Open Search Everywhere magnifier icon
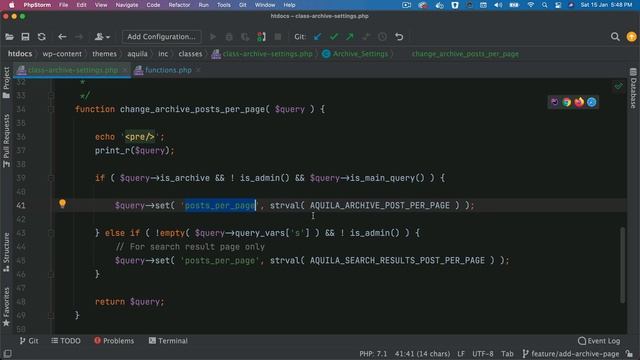Viewport: 640px width, 360px height. (x=615, y=37)
